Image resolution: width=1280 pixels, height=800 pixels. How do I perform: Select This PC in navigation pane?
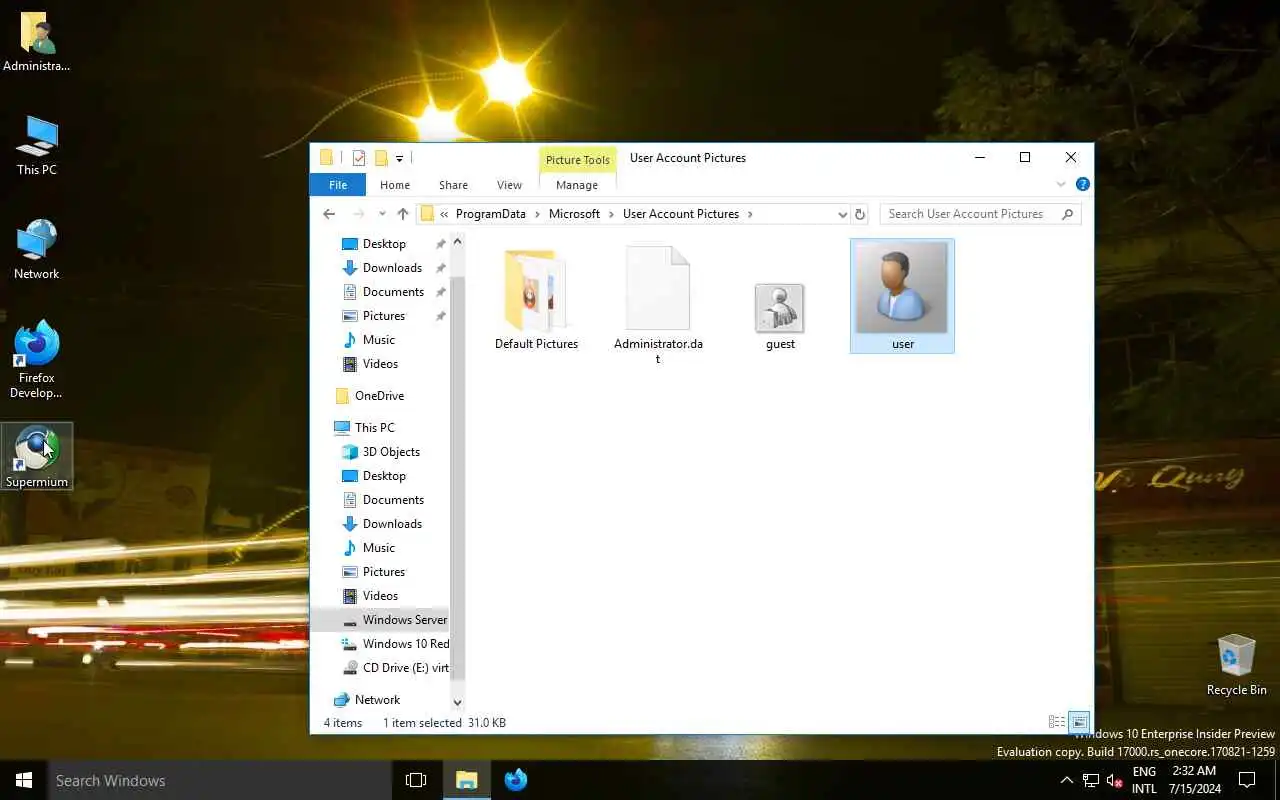(374, 428)
